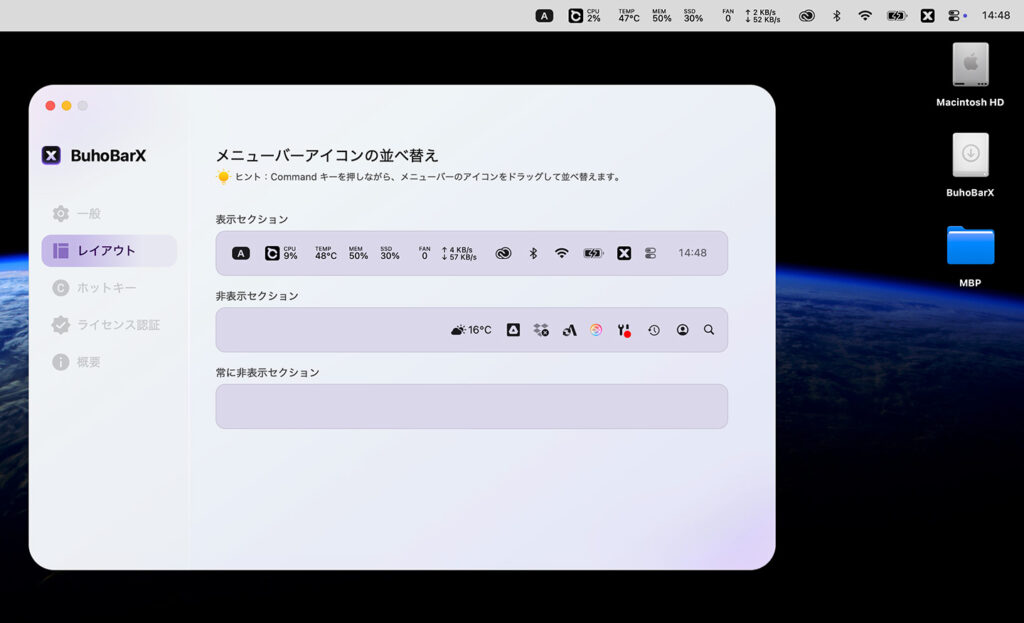
Task: Open the 概要 about page
Action: [x=88, y=362]
